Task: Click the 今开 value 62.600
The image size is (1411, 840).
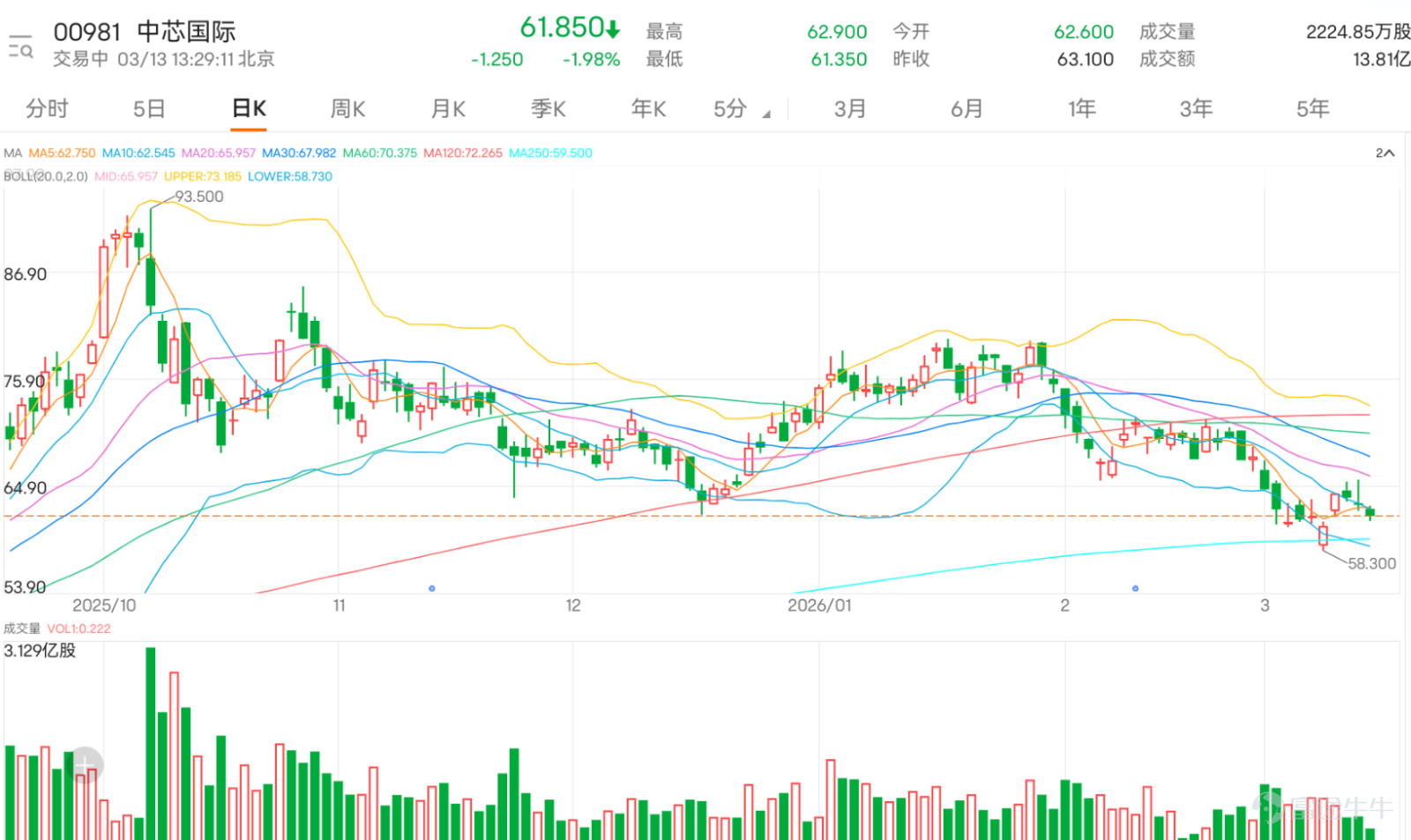Action: (x=1084, y=32)
